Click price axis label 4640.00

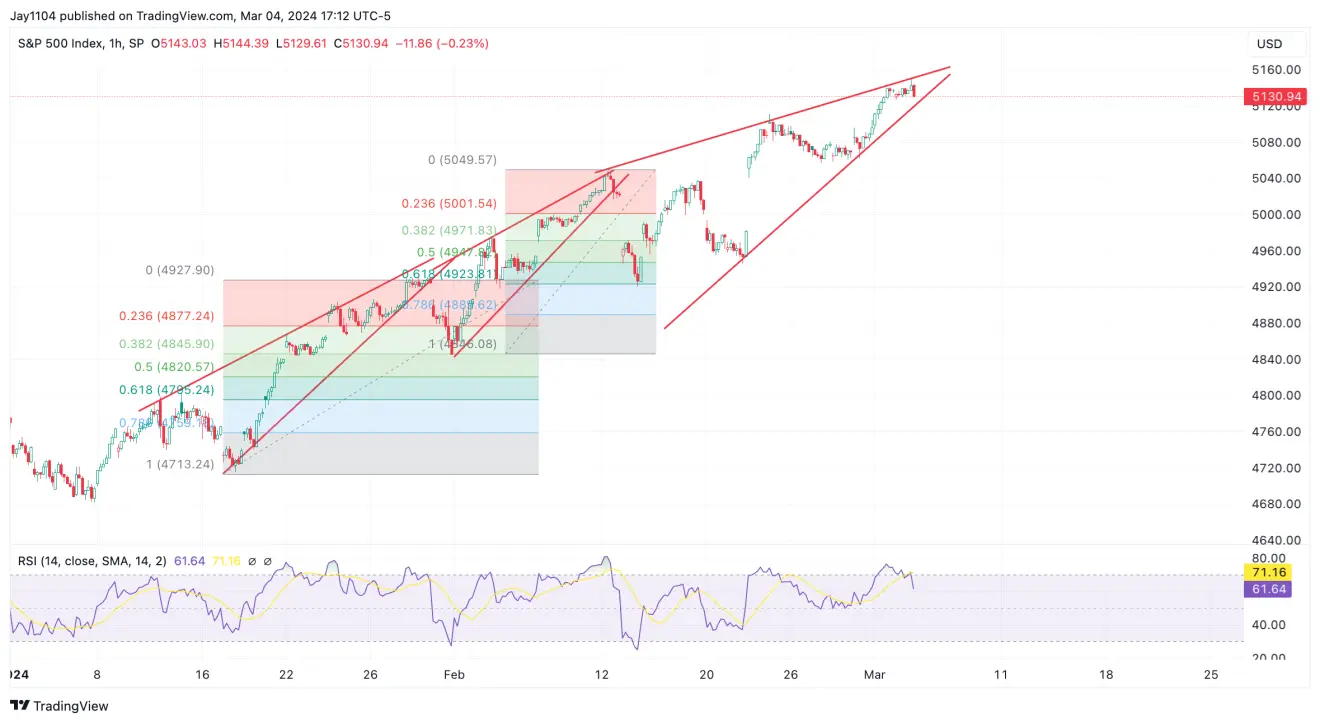[x=1276, y=540]
